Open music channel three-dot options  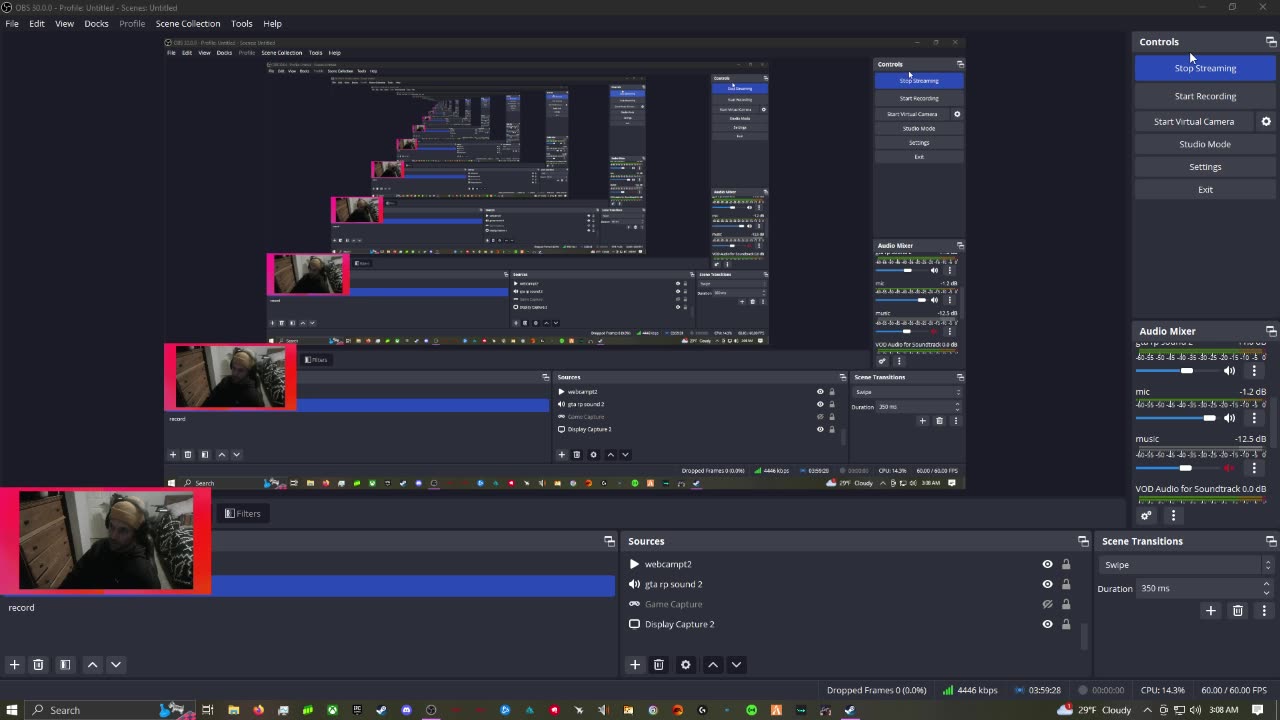click(x=1254, y=467)
